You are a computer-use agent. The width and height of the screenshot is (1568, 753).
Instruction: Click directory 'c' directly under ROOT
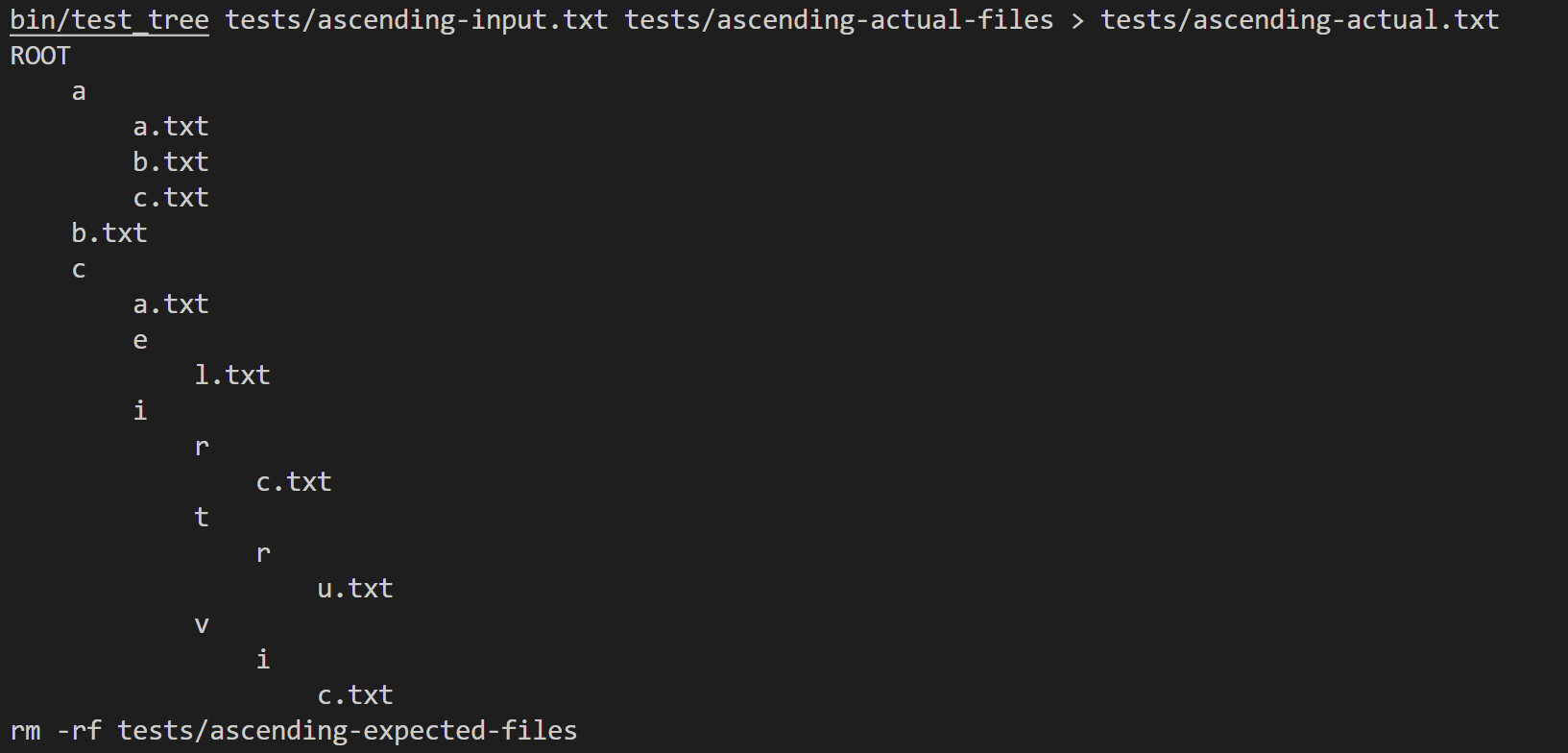[x=79, y=270]
